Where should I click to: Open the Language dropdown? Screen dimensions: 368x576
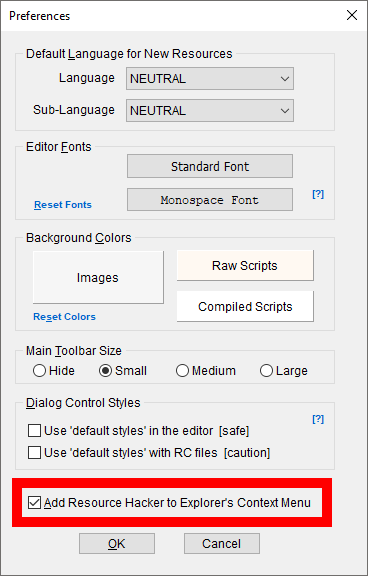click(210, 79)
